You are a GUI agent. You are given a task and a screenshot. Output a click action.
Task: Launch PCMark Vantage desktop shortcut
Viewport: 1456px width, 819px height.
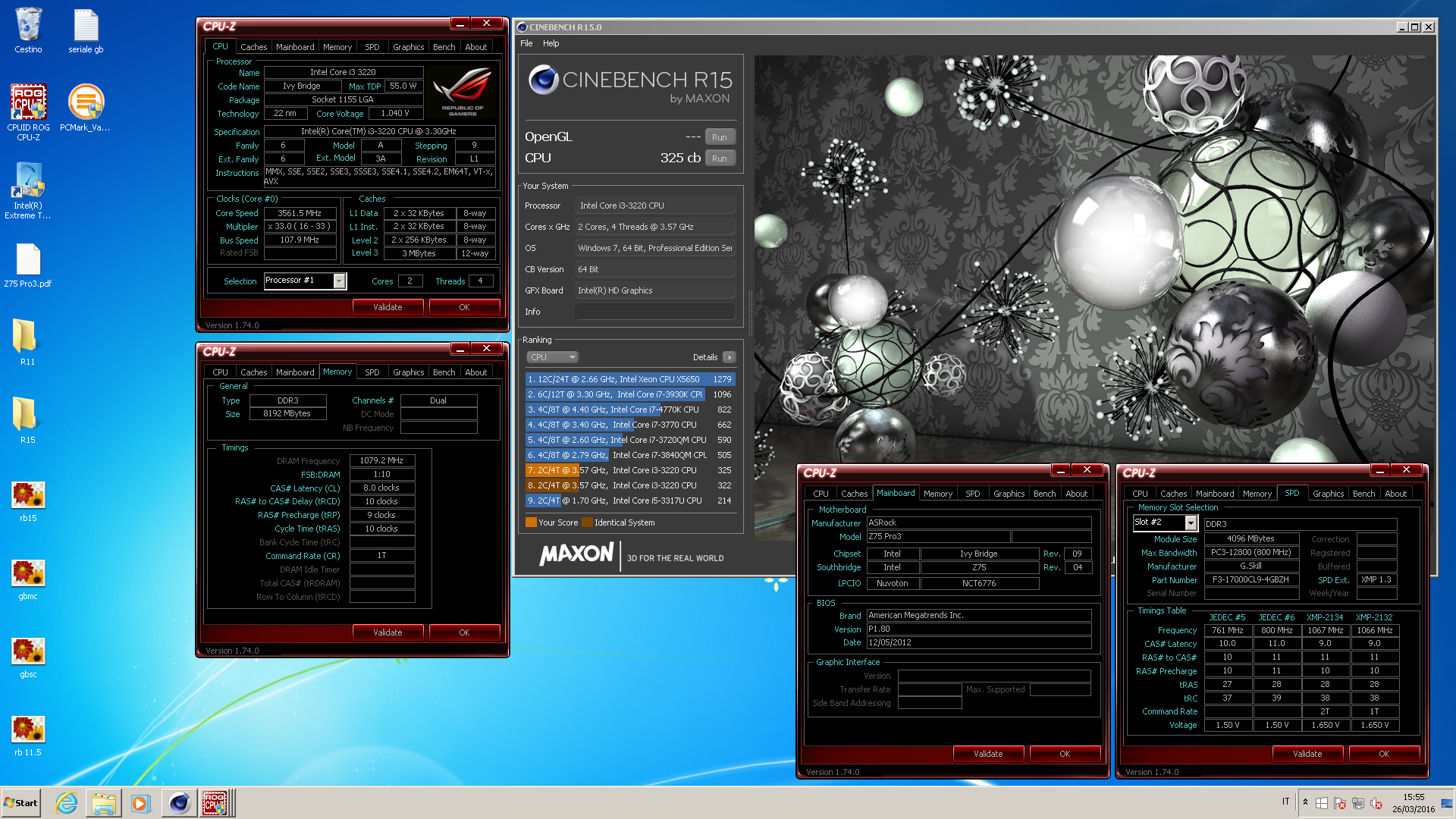point(86,107)
